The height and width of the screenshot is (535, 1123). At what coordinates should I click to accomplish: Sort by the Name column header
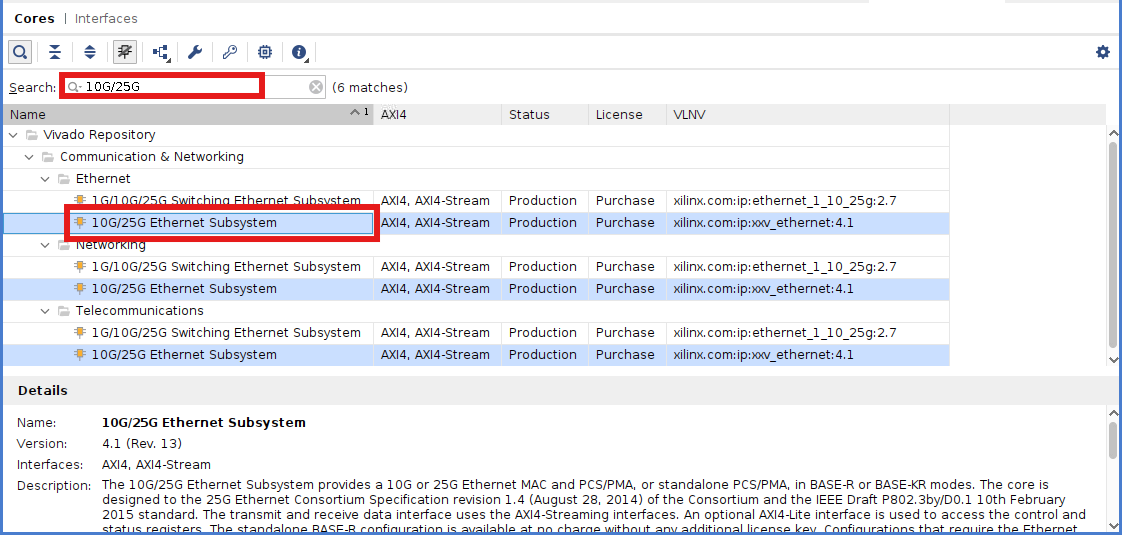(x=180, y=114)
